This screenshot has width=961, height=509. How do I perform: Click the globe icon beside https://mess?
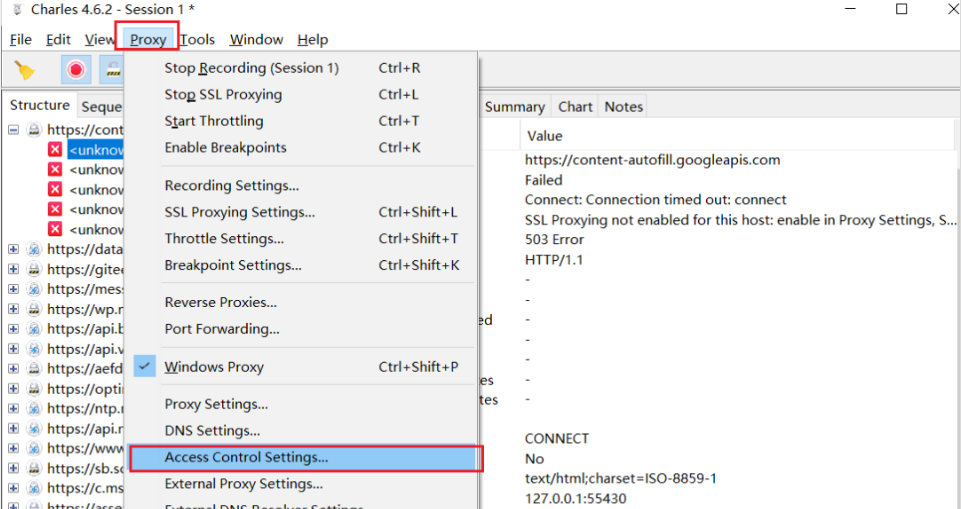pos(34,289)
